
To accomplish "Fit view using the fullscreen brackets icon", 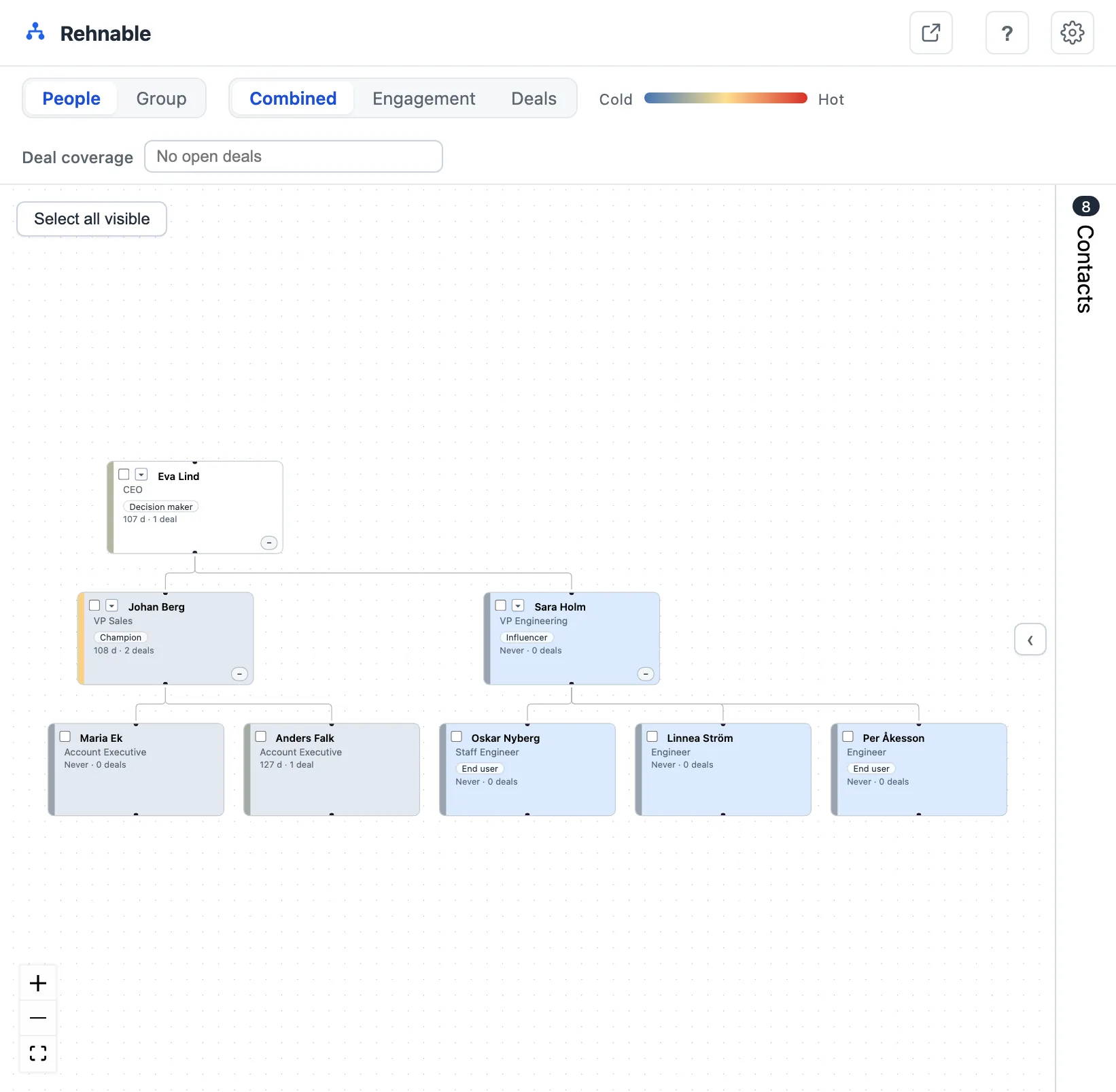I will (x=38, y=1053).
